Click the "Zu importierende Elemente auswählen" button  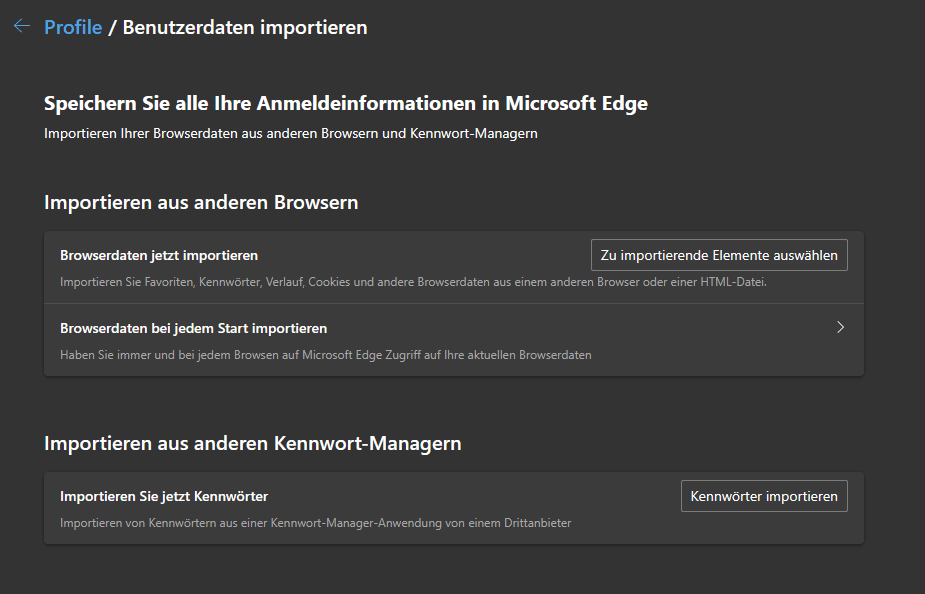pos(719,255)
